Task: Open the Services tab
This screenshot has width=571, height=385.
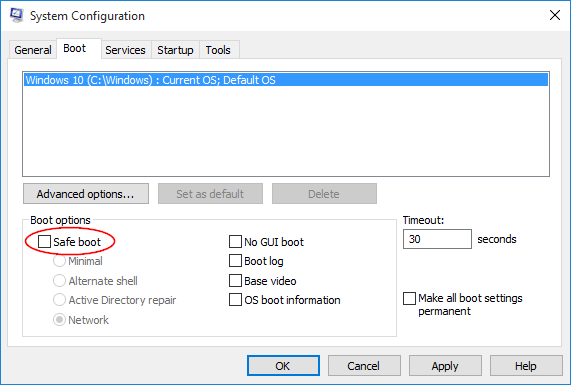Action: pos(125,50)
